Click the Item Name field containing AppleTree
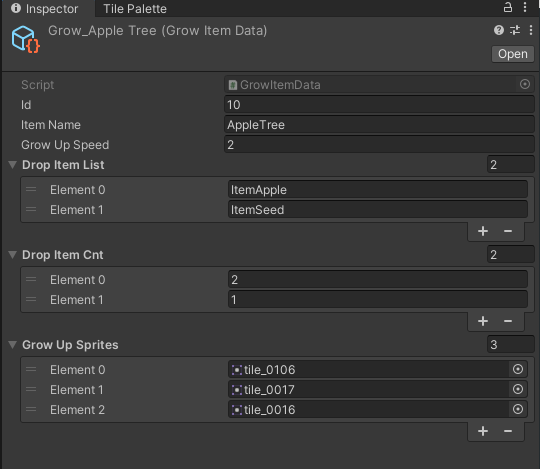Viewport: 540px width, 469px height. 379,125
